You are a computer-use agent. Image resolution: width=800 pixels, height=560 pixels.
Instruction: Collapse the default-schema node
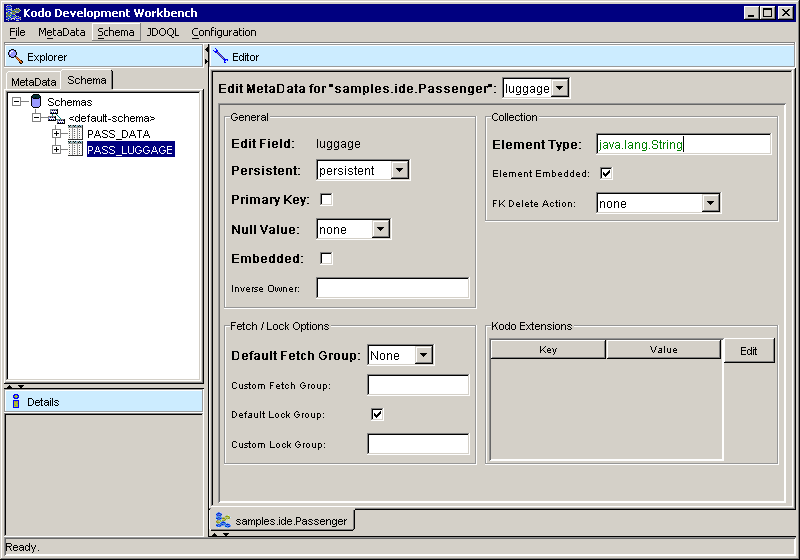36,118
